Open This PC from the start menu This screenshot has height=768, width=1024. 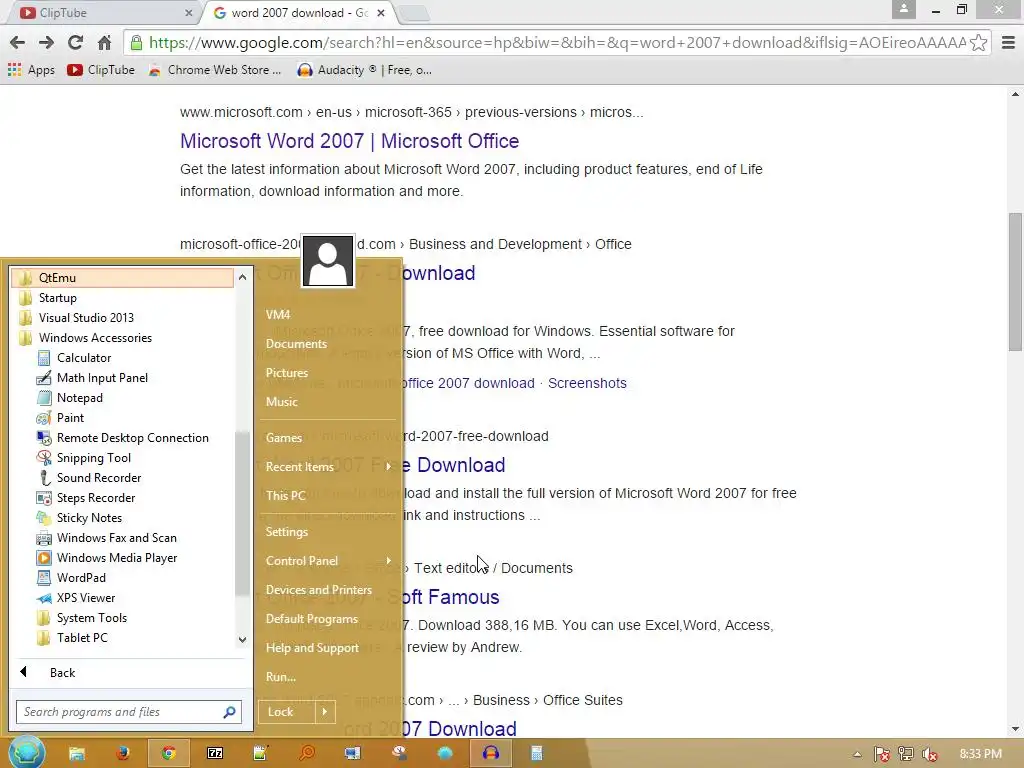285,496
